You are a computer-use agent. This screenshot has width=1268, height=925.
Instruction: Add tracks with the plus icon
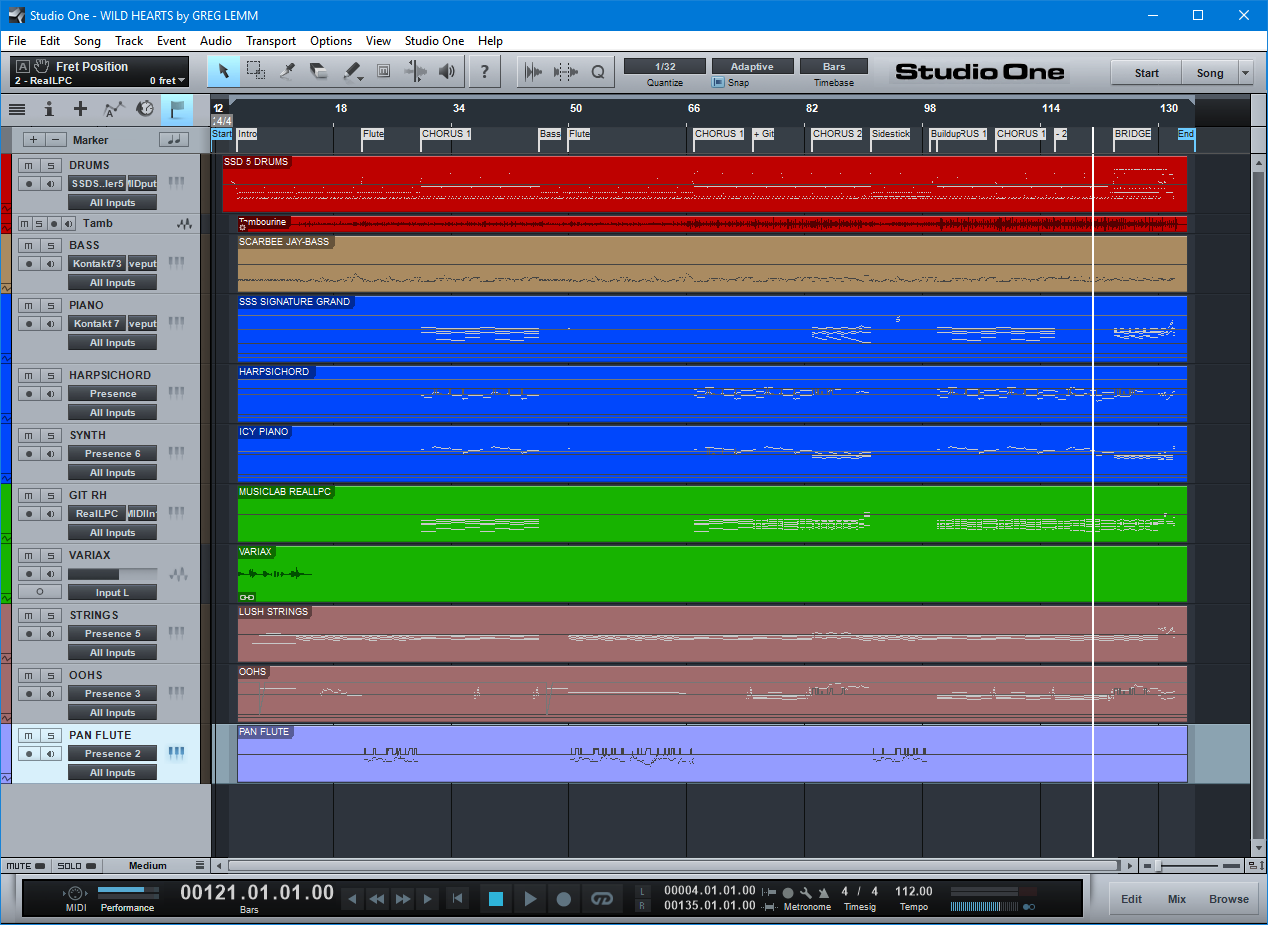81,109
